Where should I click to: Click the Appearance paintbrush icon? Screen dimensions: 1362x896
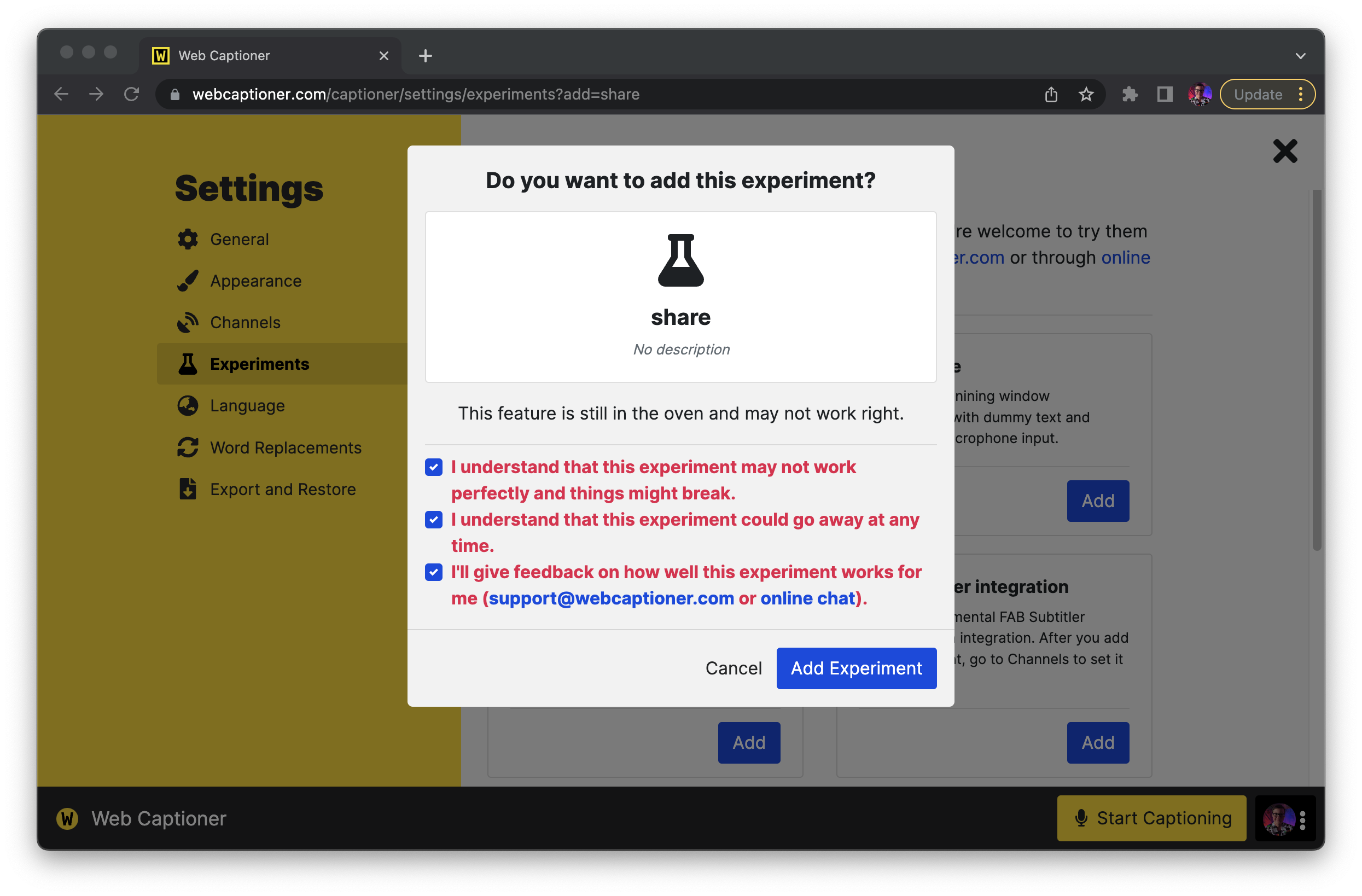click(188, 281)
